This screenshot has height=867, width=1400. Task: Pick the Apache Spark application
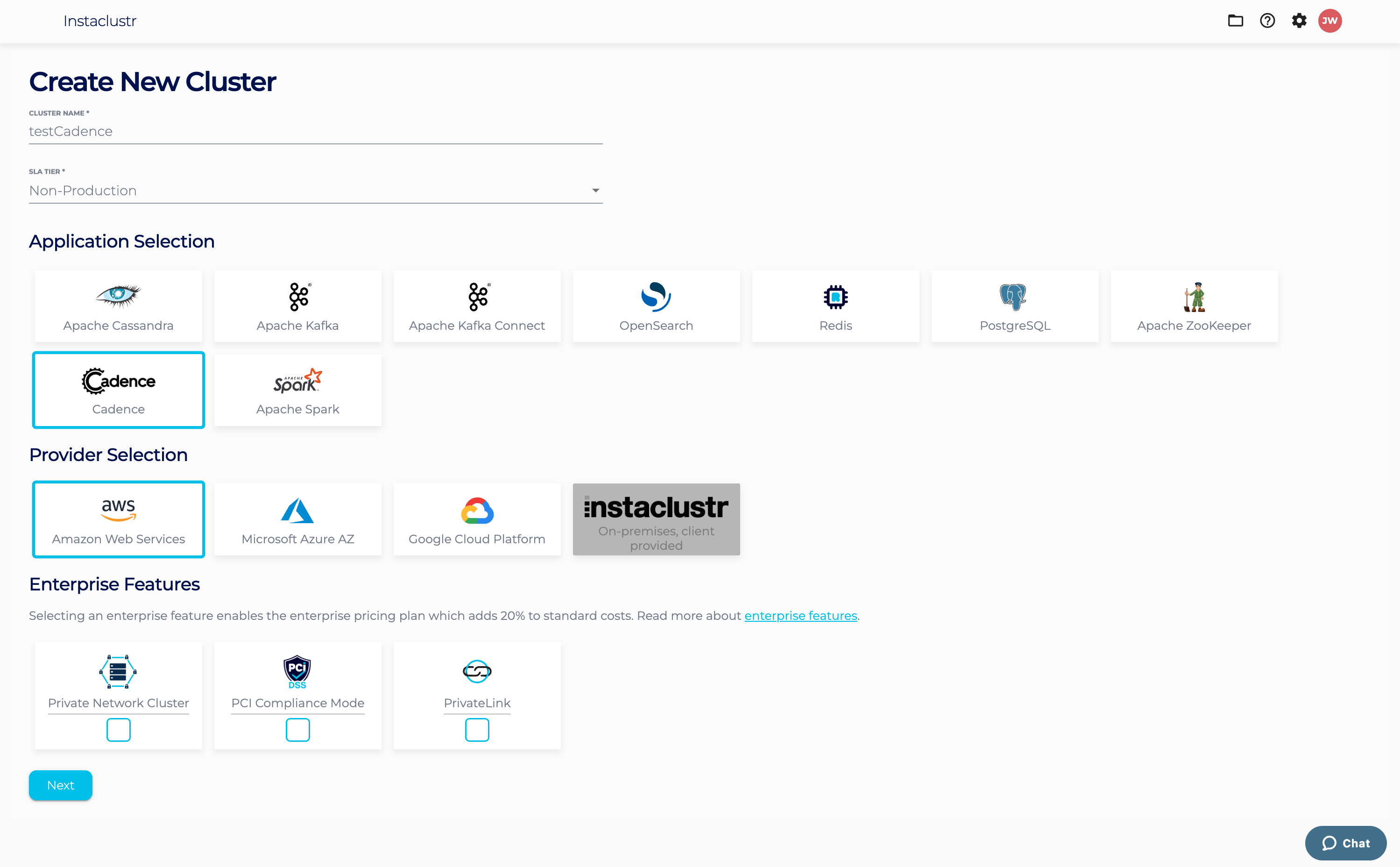(297, 390)
